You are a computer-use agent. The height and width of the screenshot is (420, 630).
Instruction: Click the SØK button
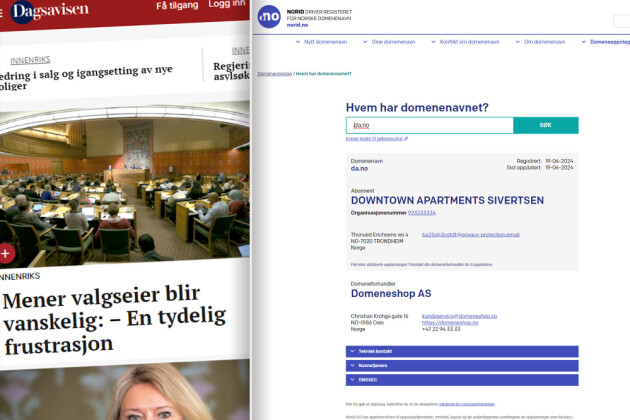[x=546, y=125]
